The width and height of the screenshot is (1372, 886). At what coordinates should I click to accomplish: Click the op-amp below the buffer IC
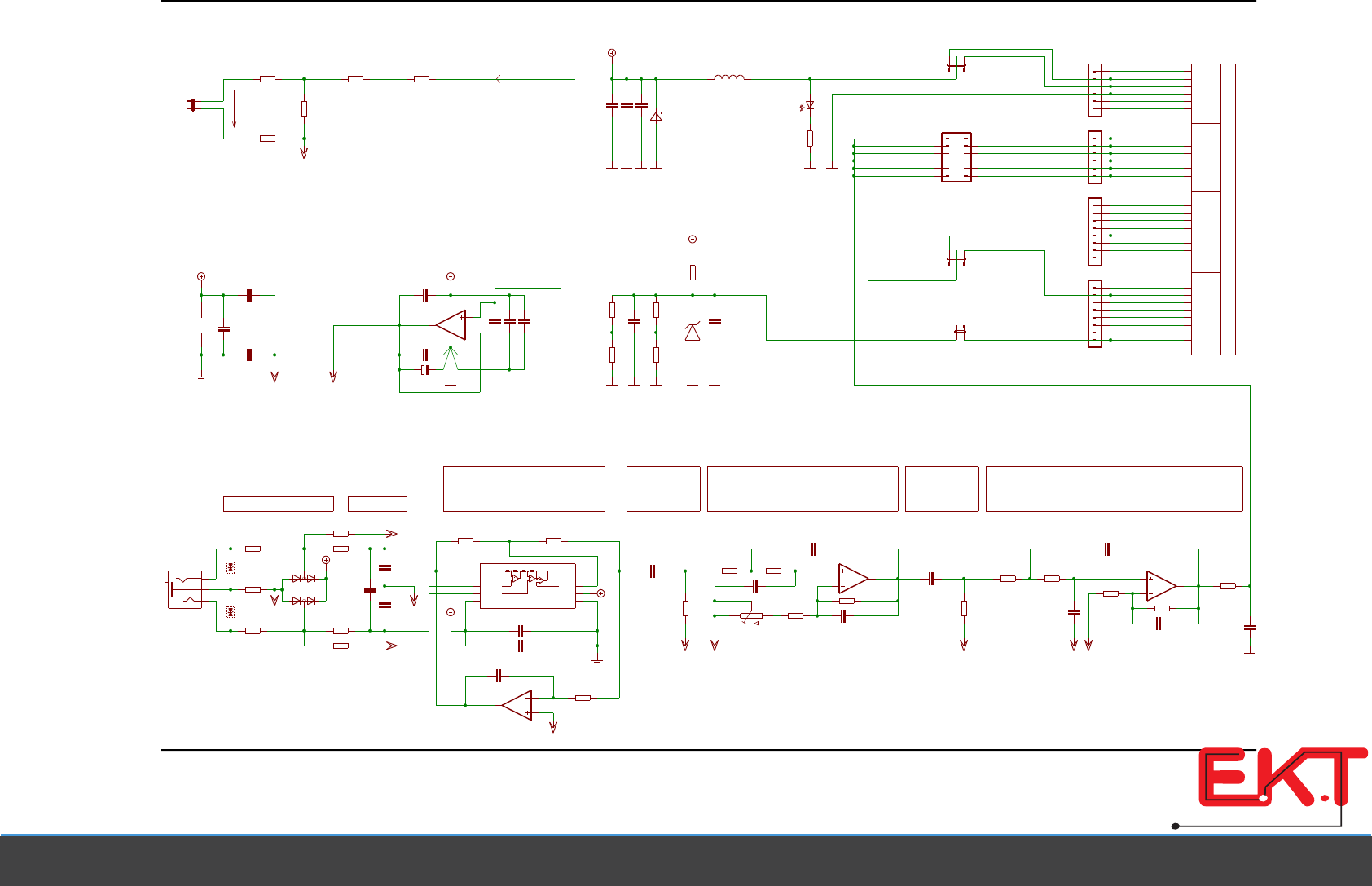[x=517, y=705]
